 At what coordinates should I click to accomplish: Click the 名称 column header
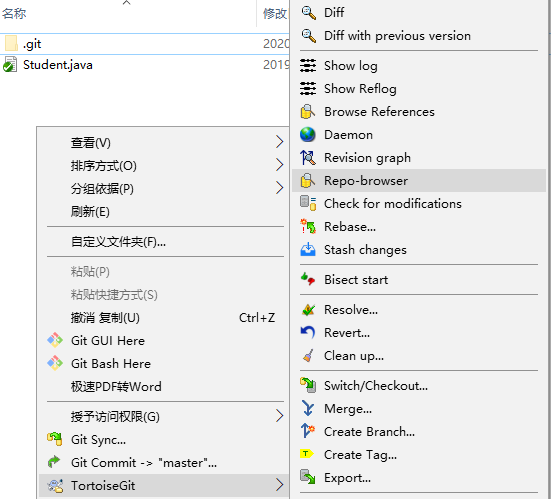14,13
